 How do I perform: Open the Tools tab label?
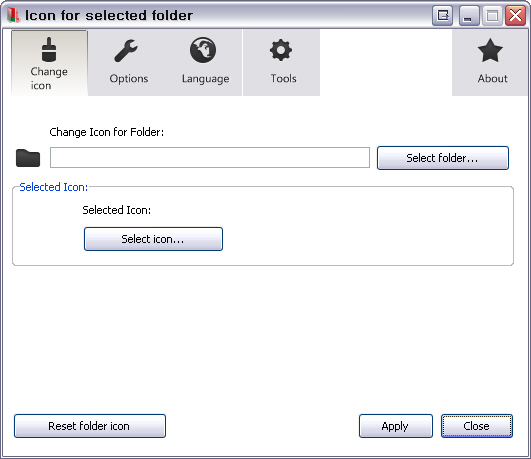coord(283,79)
